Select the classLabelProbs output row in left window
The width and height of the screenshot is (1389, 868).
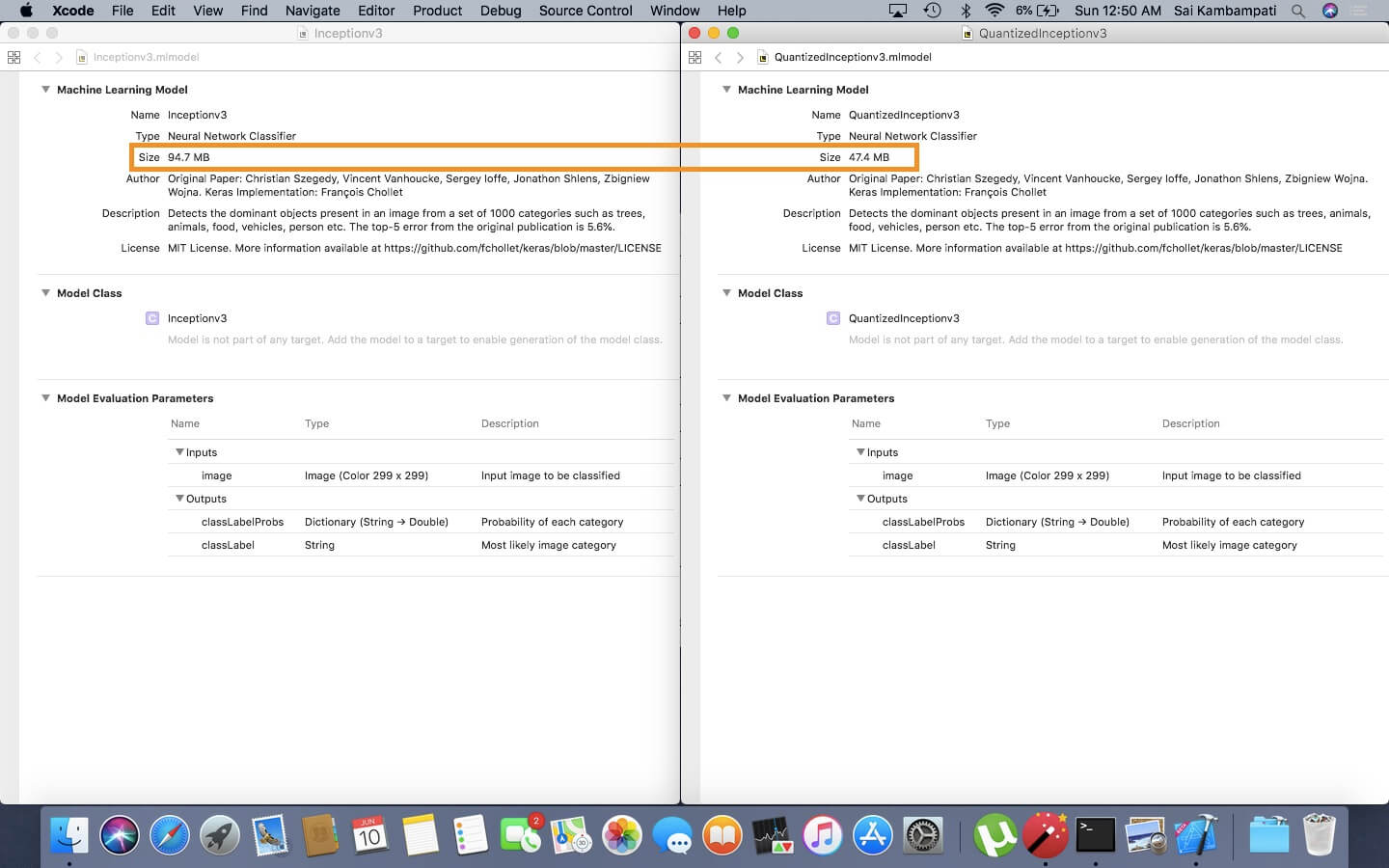(x=242, y=522)
